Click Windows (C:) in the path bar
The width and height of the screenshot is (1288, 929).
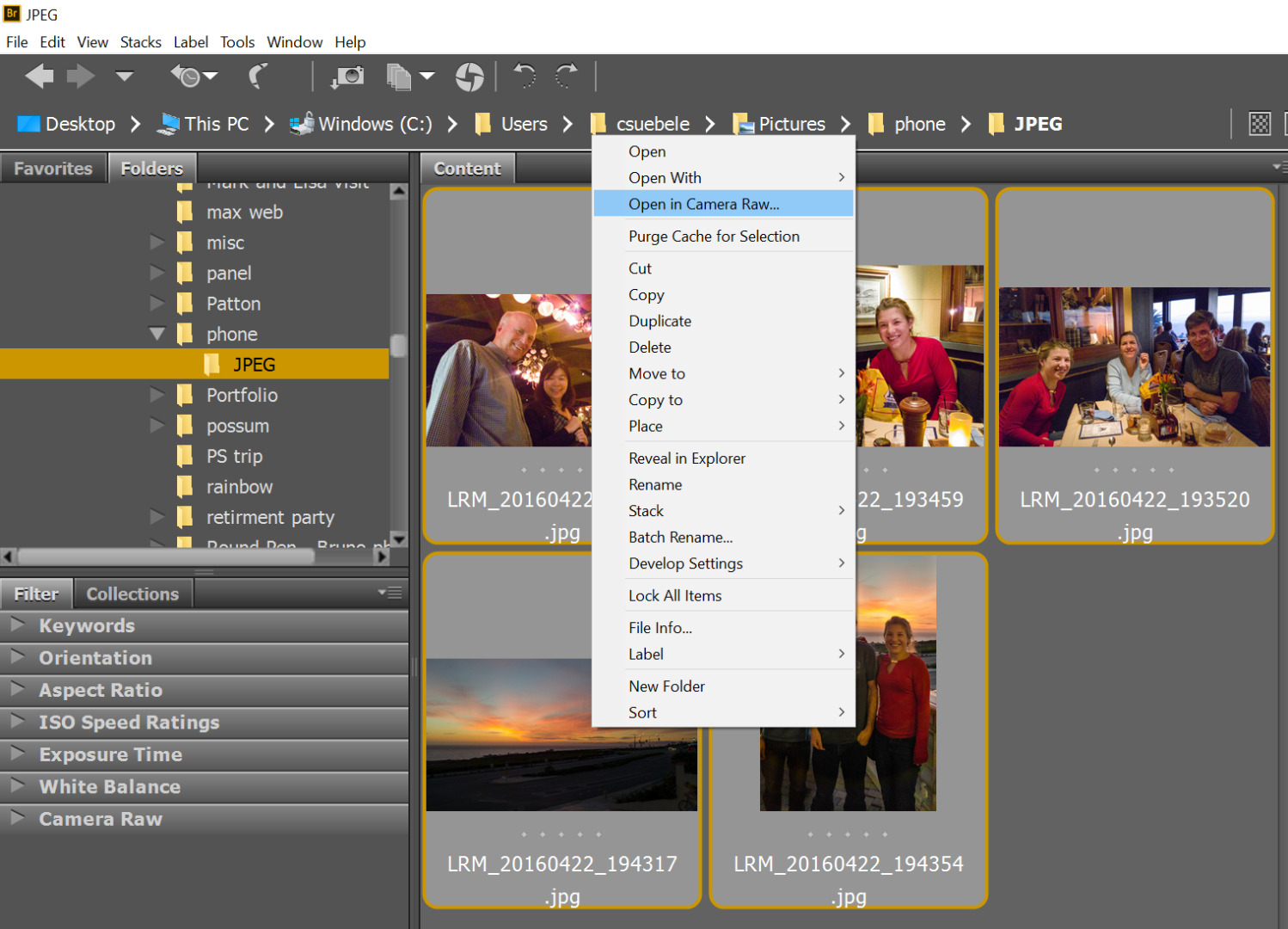361,124
